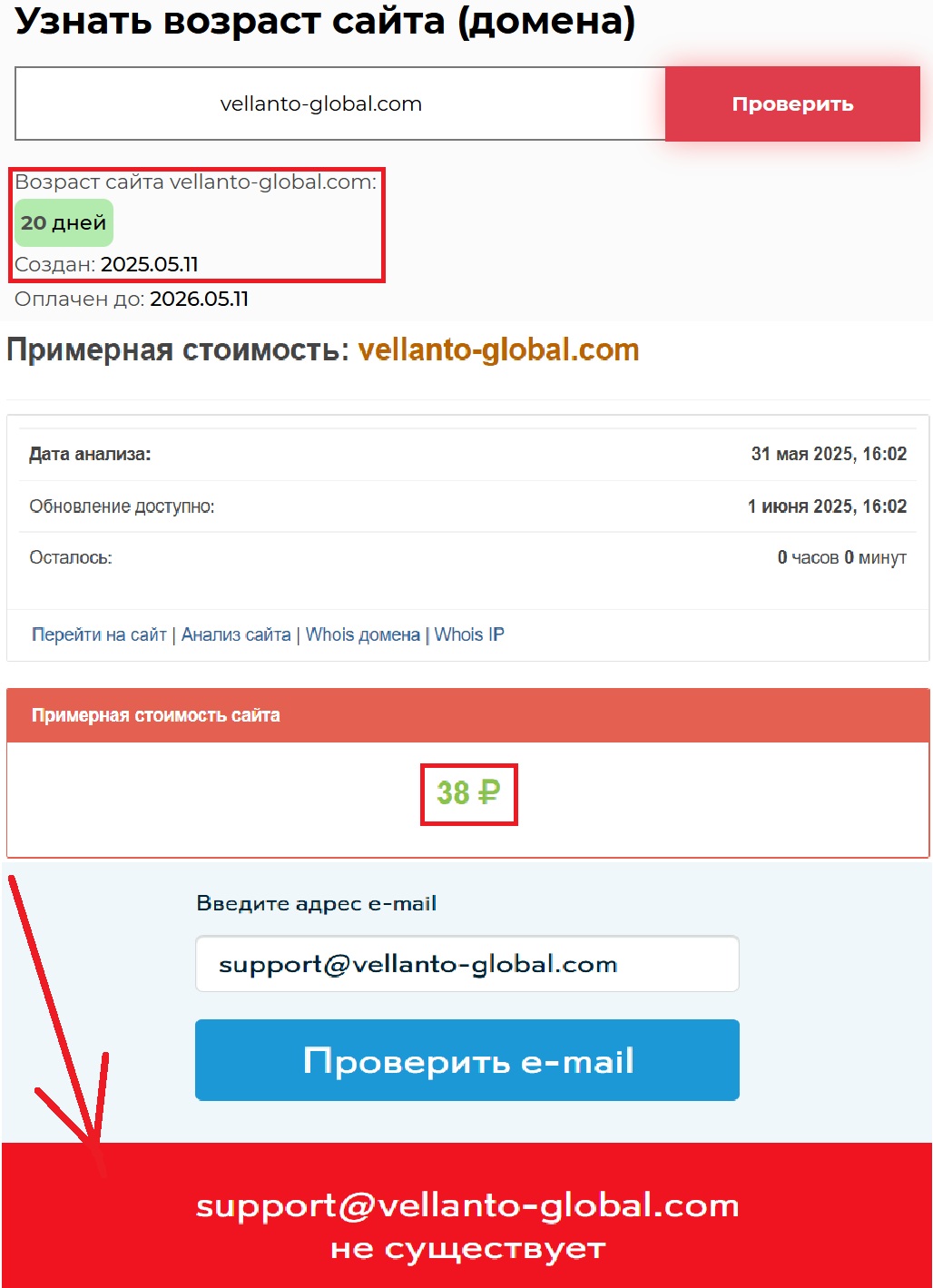Viewport: 933px width, 1288px height.
Task: Click the Осталось remaining time value
Action: point(842,557)
